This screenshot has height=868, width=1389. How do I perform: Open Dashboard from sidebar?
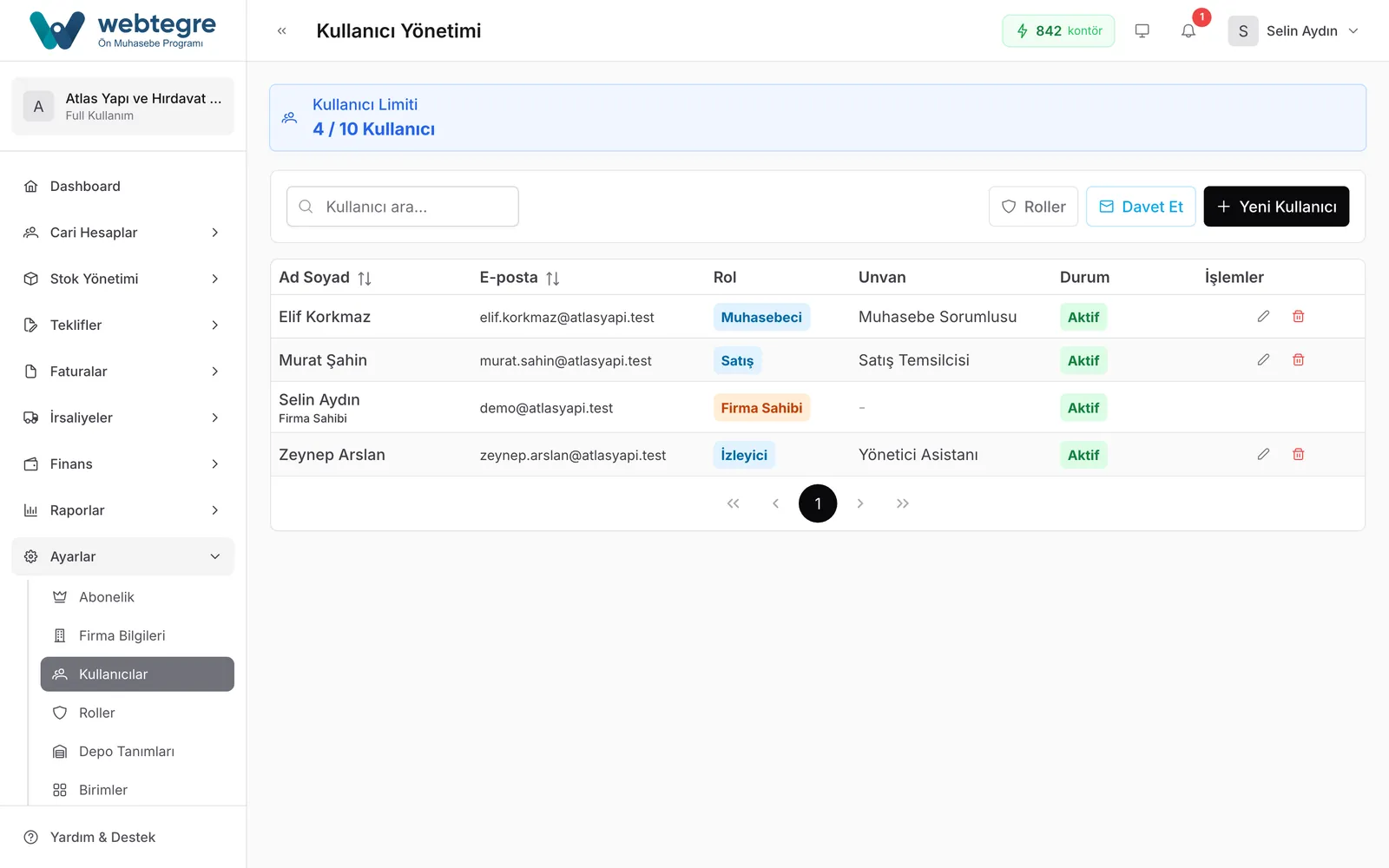pyautogui.click(x=123, y=187)
